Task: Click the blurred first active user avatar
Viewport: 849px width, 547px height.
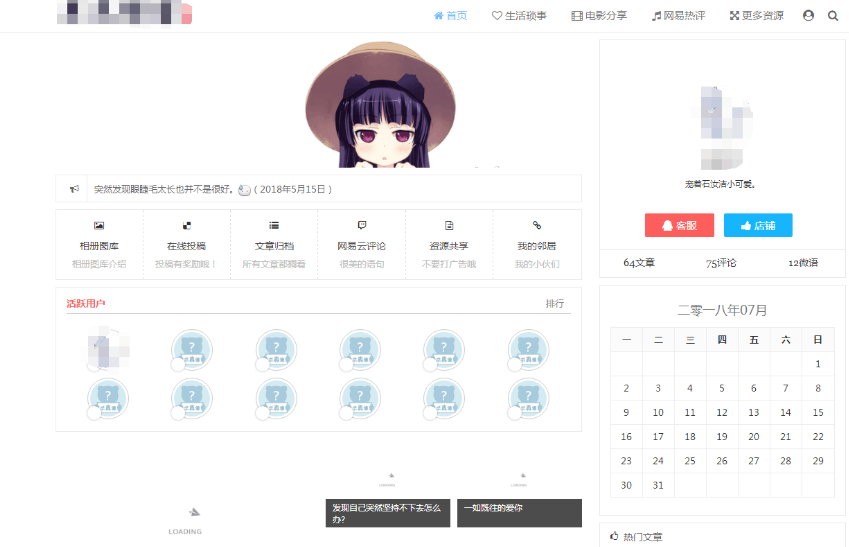Action: click(x=108, y=350)
